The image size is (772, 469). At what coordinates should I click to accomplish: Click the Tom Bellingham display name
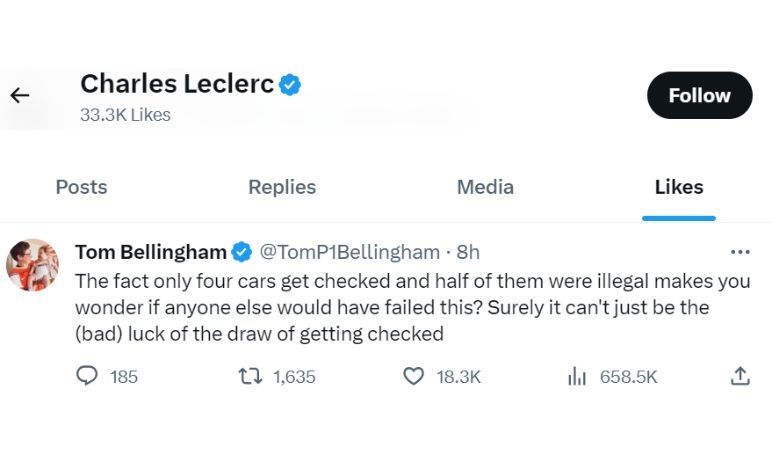(x=150, y=251)
